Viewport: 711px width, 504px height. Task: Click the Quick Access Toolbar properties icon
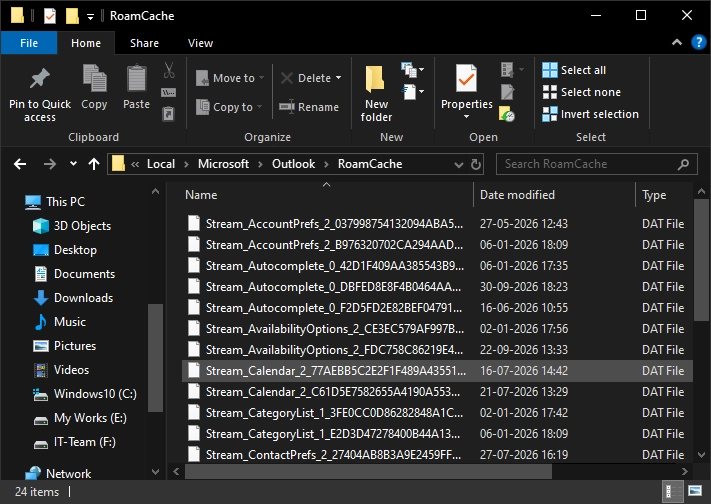[x=49, y=16]
